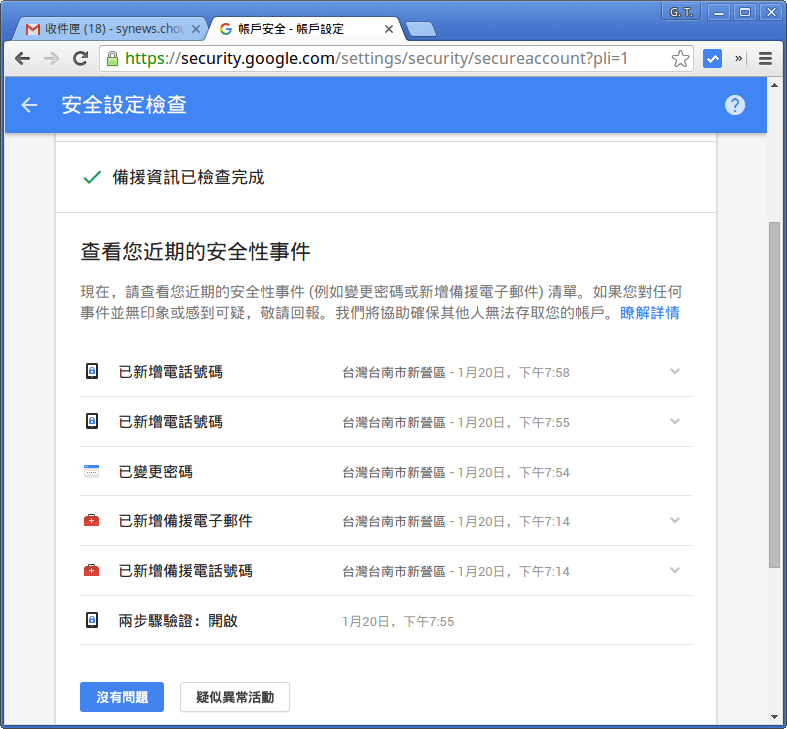Click the 疑似異常活動 button
The height and width of the screenshot is (729, 787).
(235, 697)
